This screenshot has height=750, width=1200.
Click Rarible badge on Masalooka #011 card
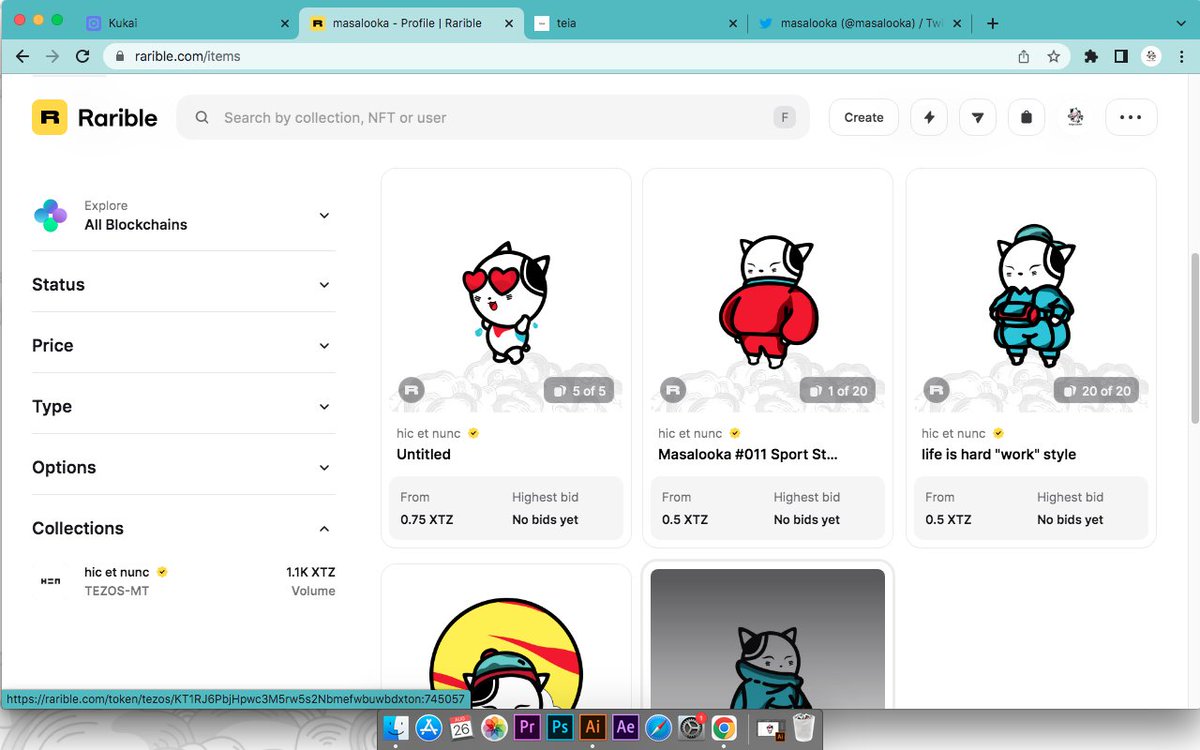[673, 390]
